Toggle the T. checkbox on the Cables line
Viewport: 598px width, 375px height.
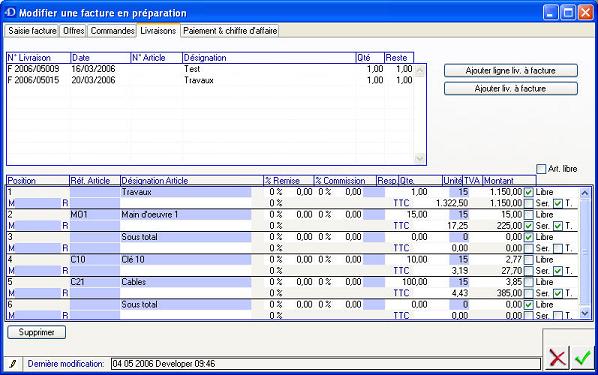[558, 293]
